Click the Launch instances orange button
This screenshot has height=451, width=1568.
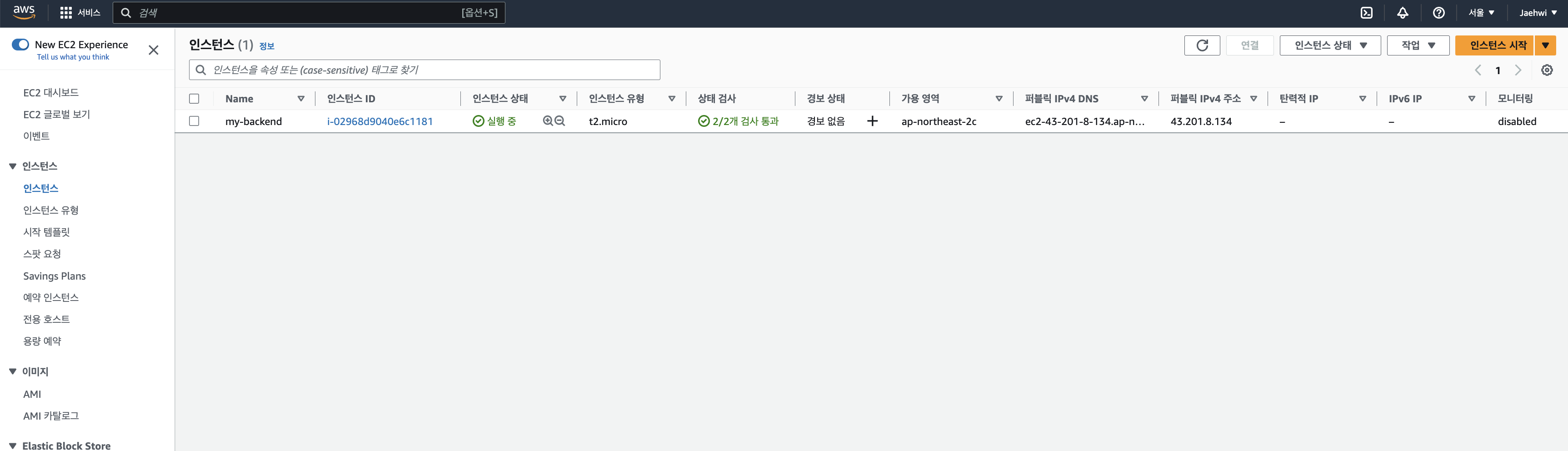click(1495, 45)
